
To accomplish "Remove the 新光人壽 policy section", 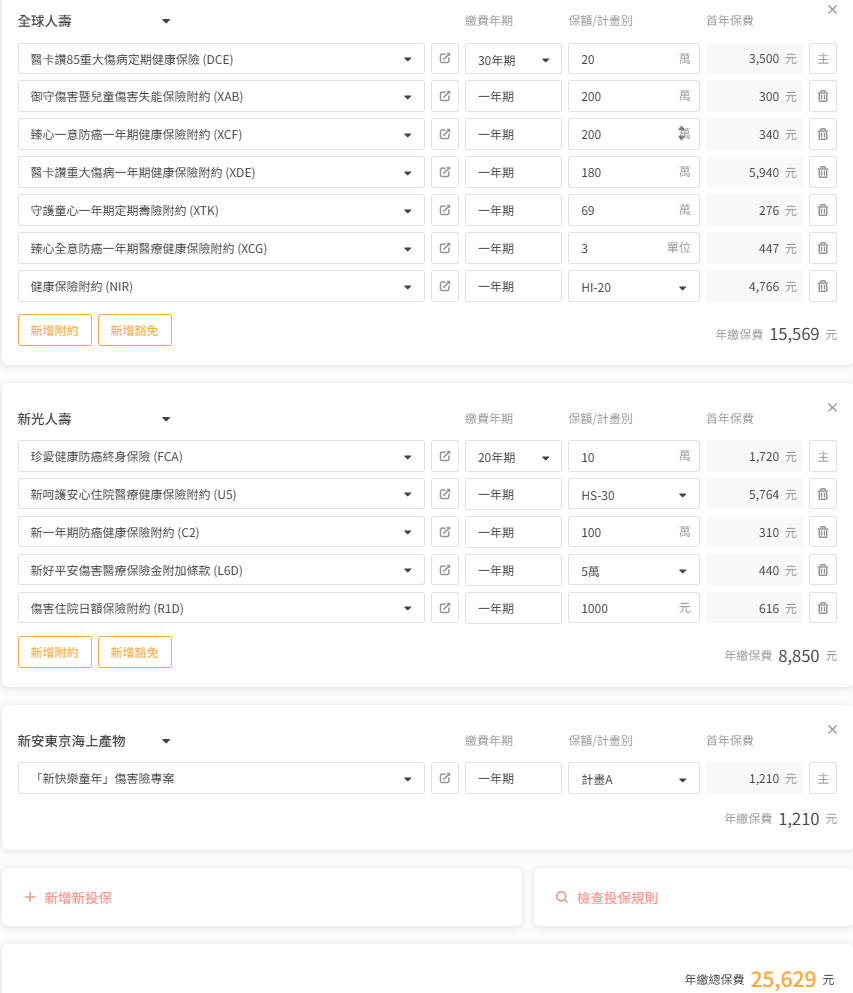I will point(832,407).
